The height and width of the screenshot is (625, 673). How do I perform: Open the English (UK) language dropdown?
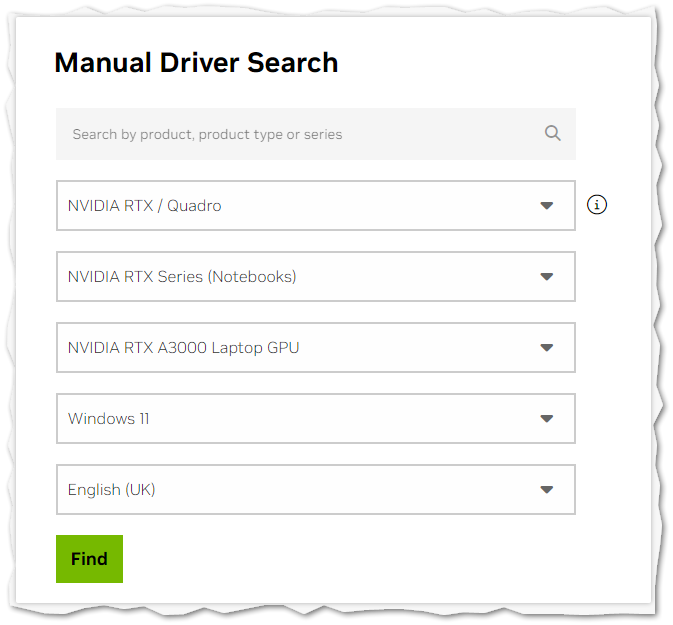click(315, 489)
